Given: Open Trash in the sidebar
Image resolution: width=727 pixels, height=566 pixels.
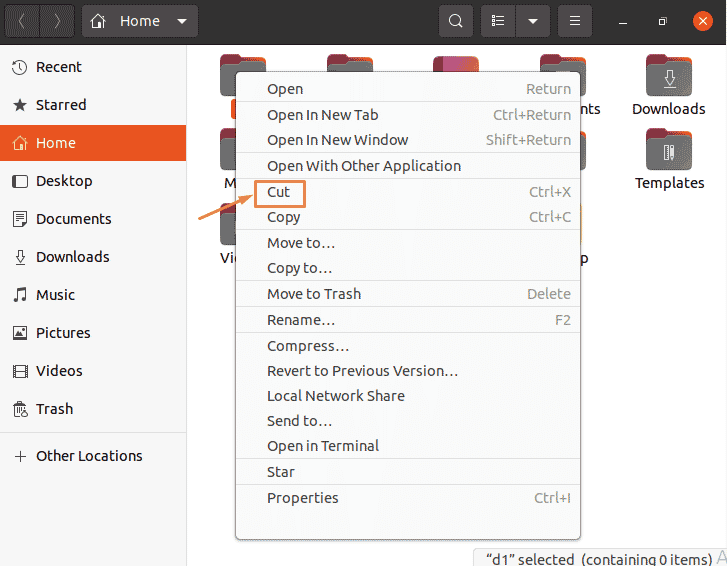Looking at the screenshot, I should (x=93, y=409).
